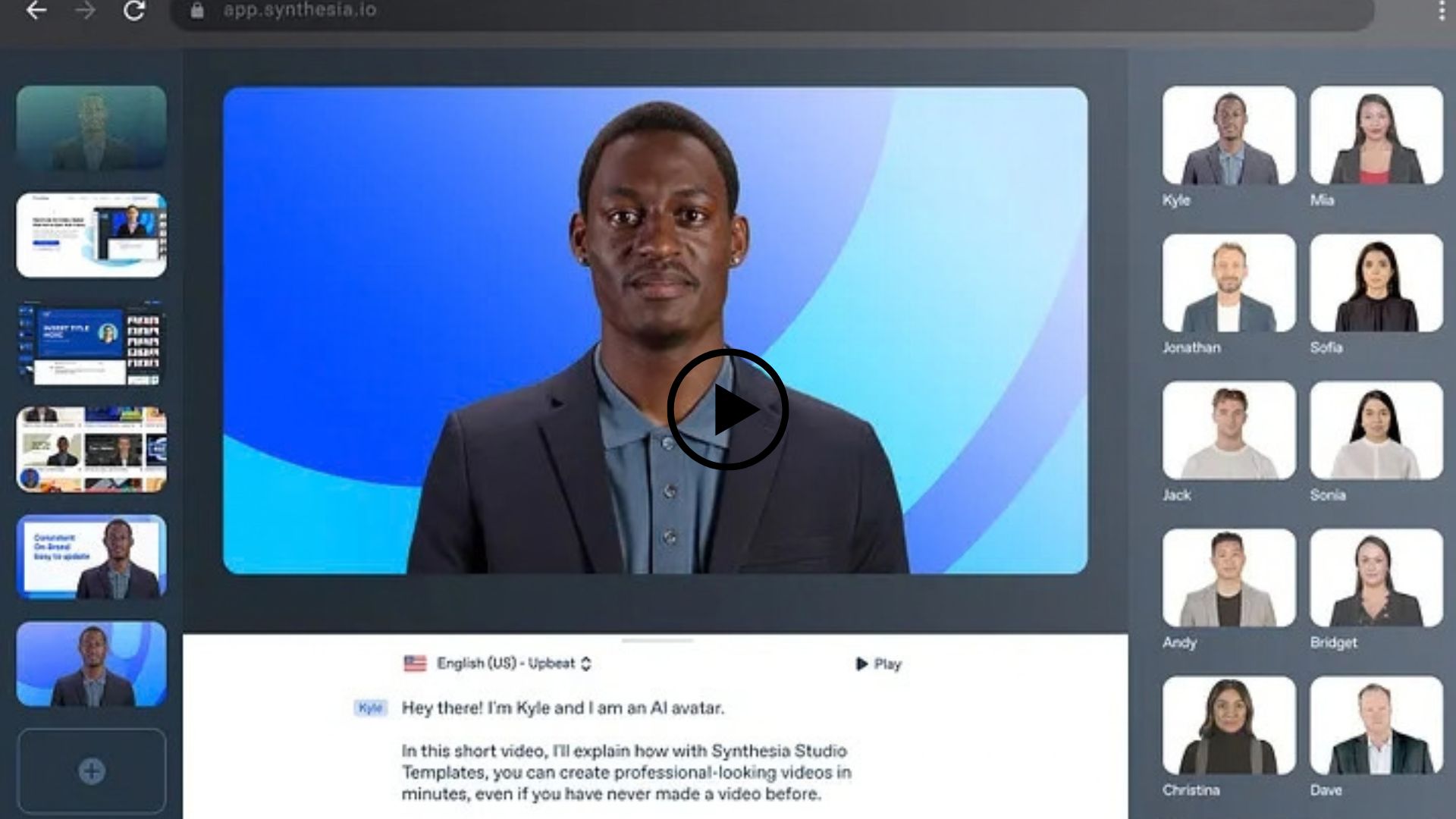Reload the page with refresh icon

[134, 11]
